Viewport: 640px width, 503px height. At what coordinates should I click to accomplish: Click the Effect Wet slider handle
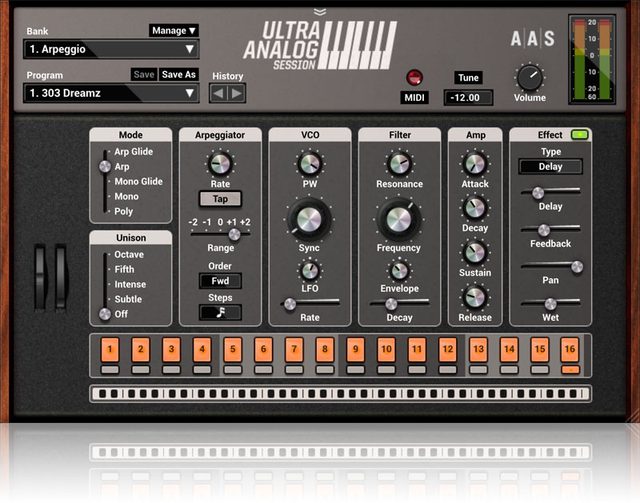(550, 304)
